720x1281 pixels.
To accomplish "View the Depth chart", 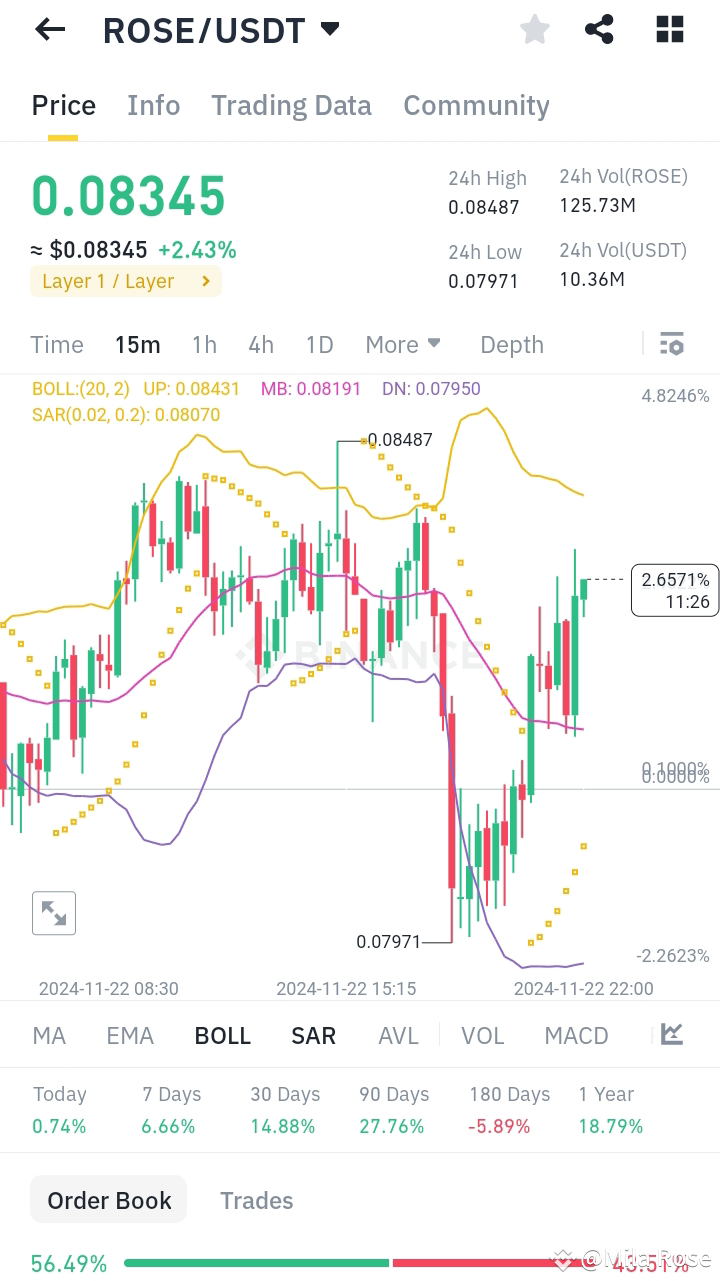I will (x=511, y=344).
